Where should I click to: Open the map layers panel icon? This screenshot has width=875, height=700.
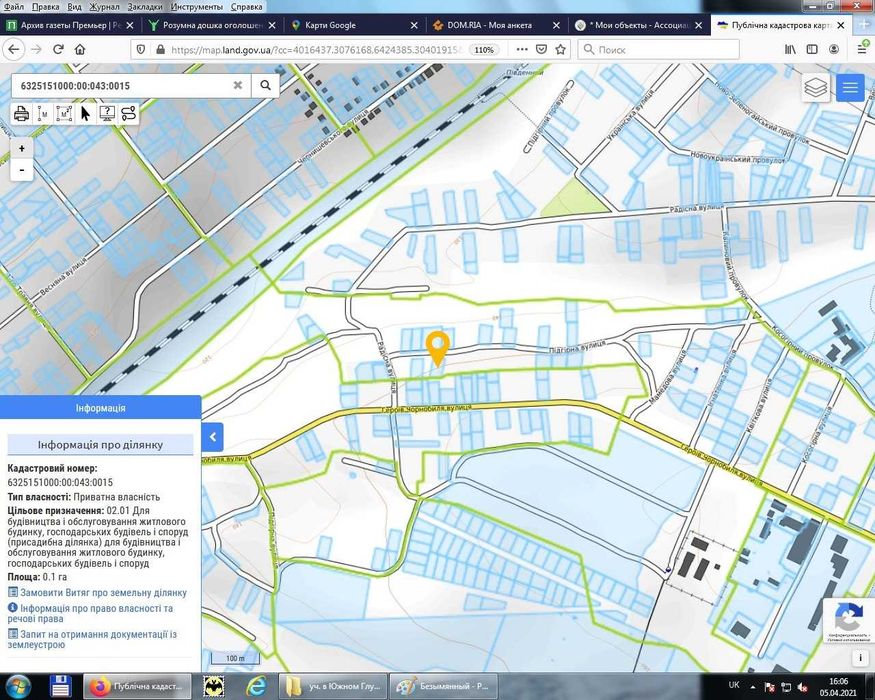816,88
